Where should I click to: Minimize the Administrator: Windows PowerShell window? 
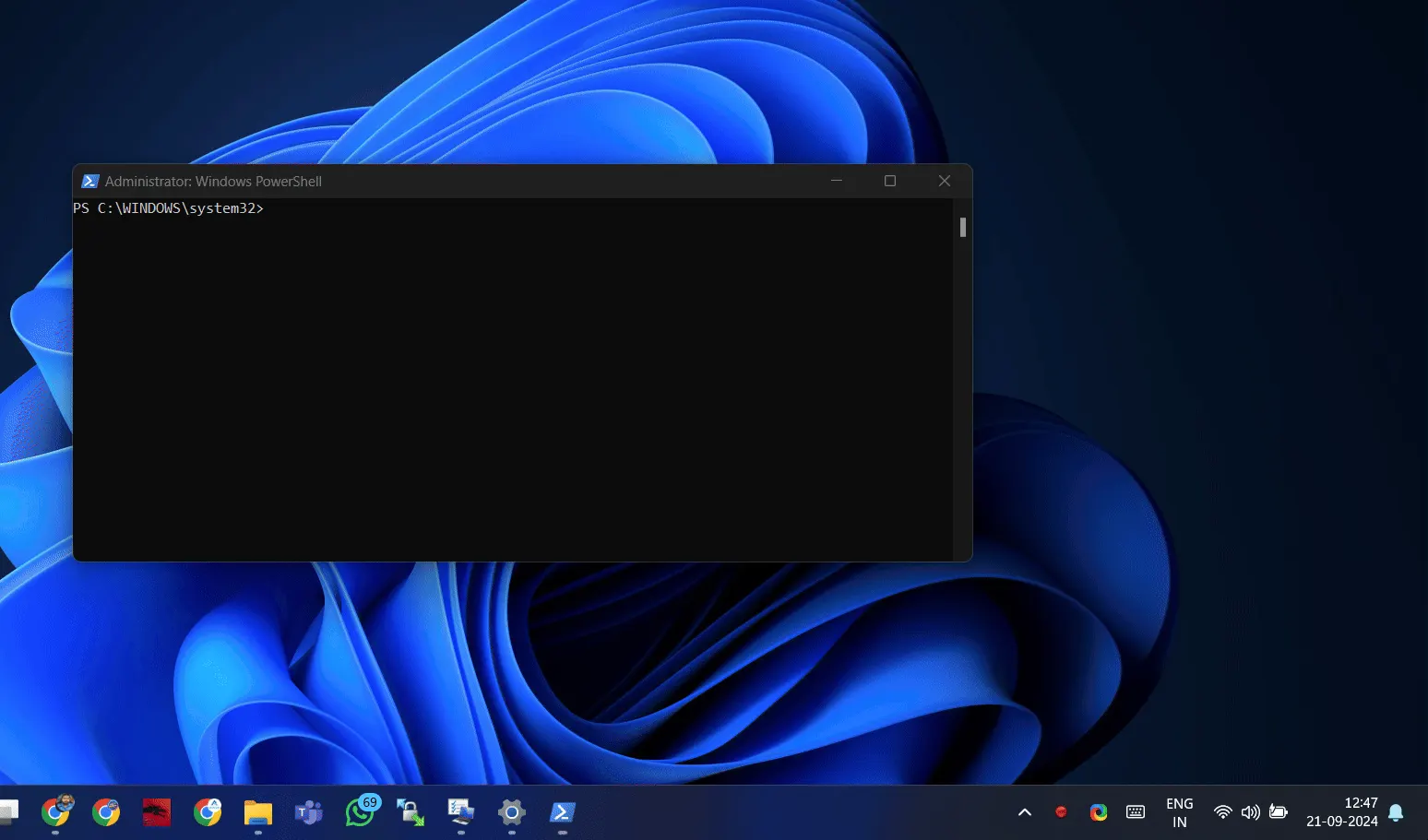tap(837, 181)
